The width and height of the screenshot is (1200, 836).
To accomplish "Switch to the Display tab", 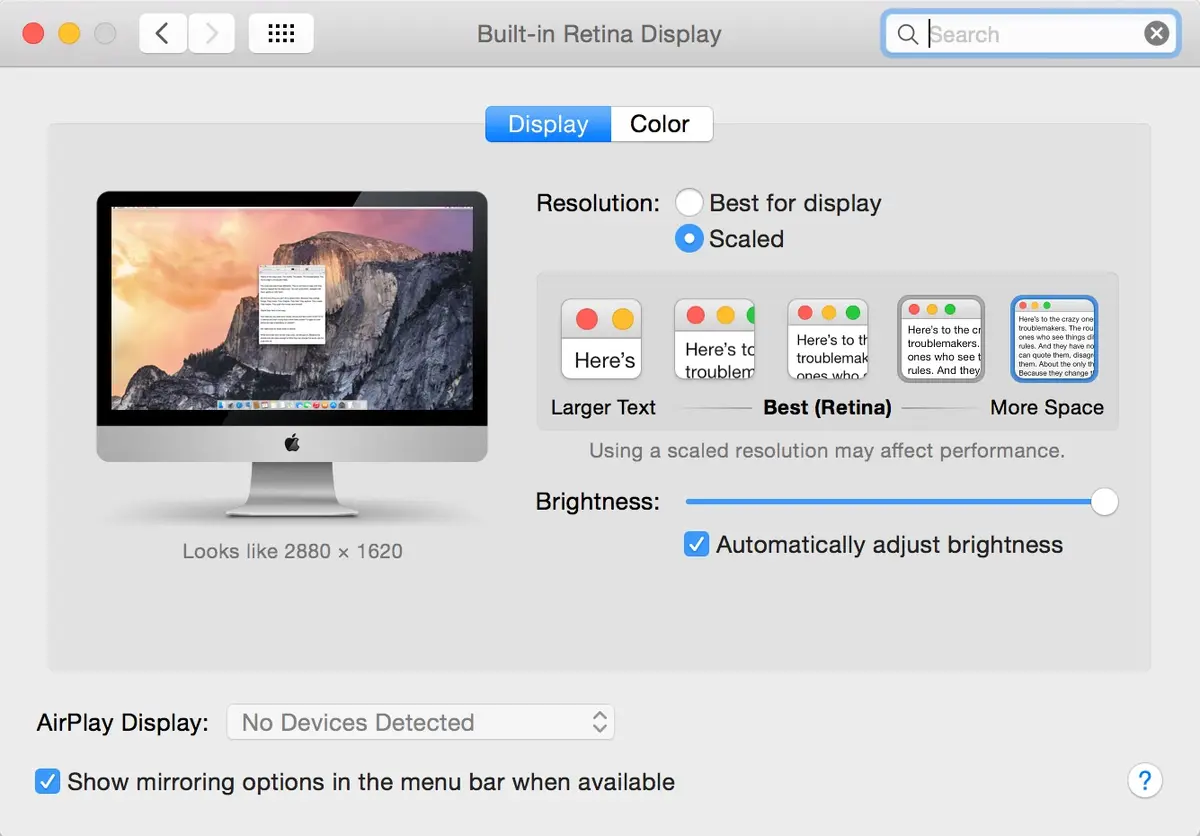I will (x=548, y=124).
